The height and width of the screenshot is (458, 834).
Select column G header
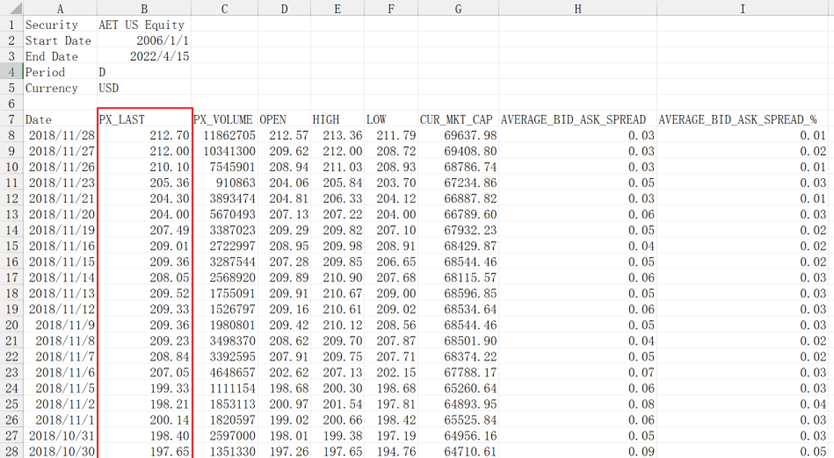[457, 8]
